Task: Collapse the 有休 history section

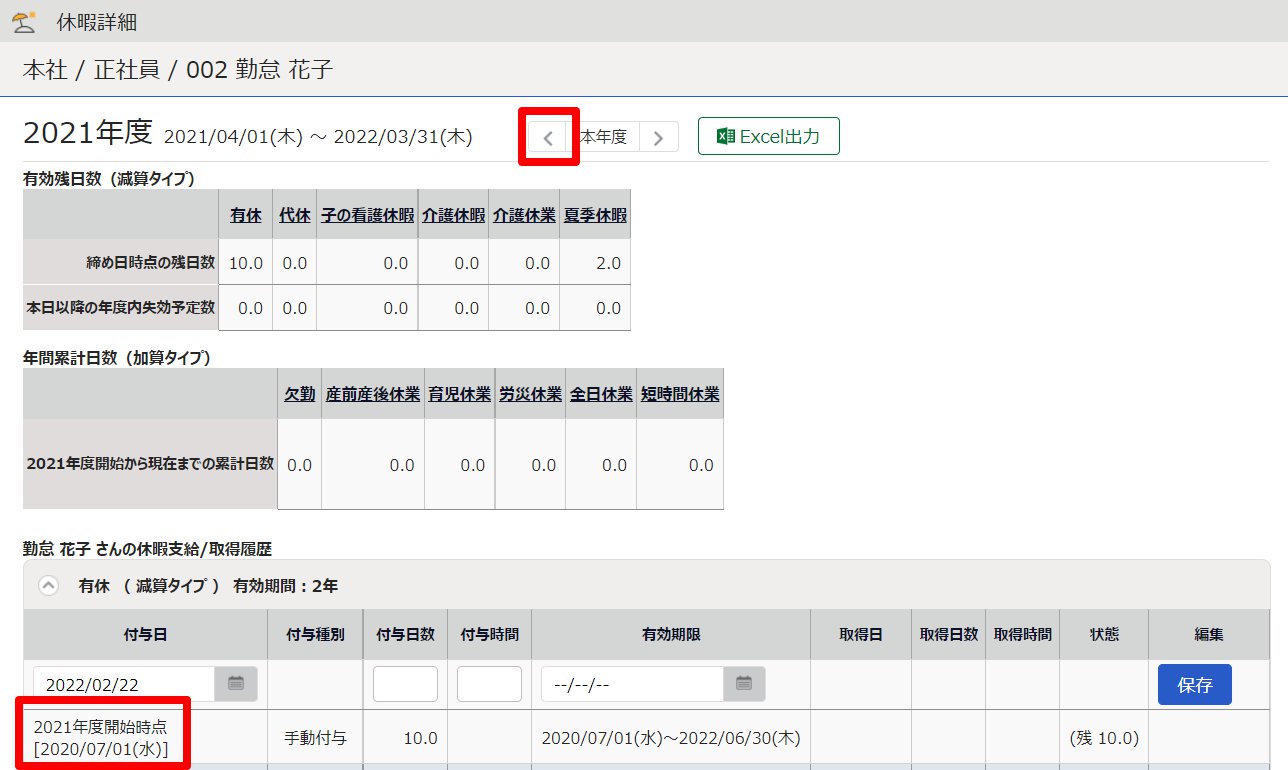Action: (x=48, y=586)
